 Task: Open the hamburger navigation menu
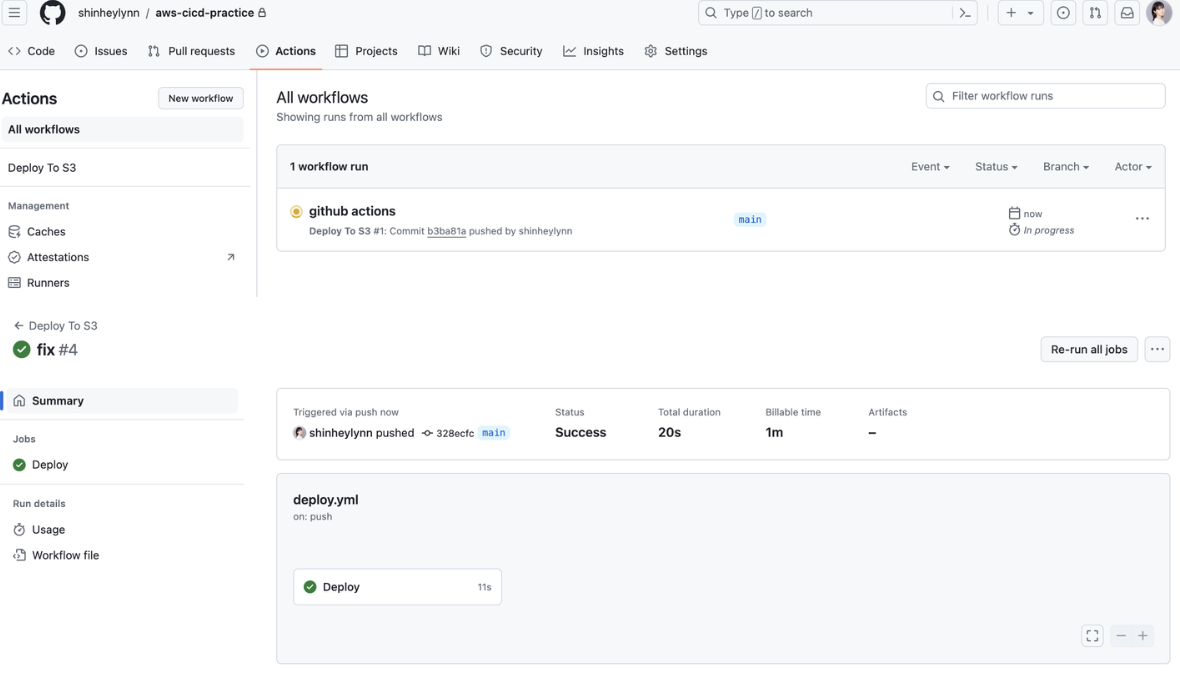click(x=14, y=13)
